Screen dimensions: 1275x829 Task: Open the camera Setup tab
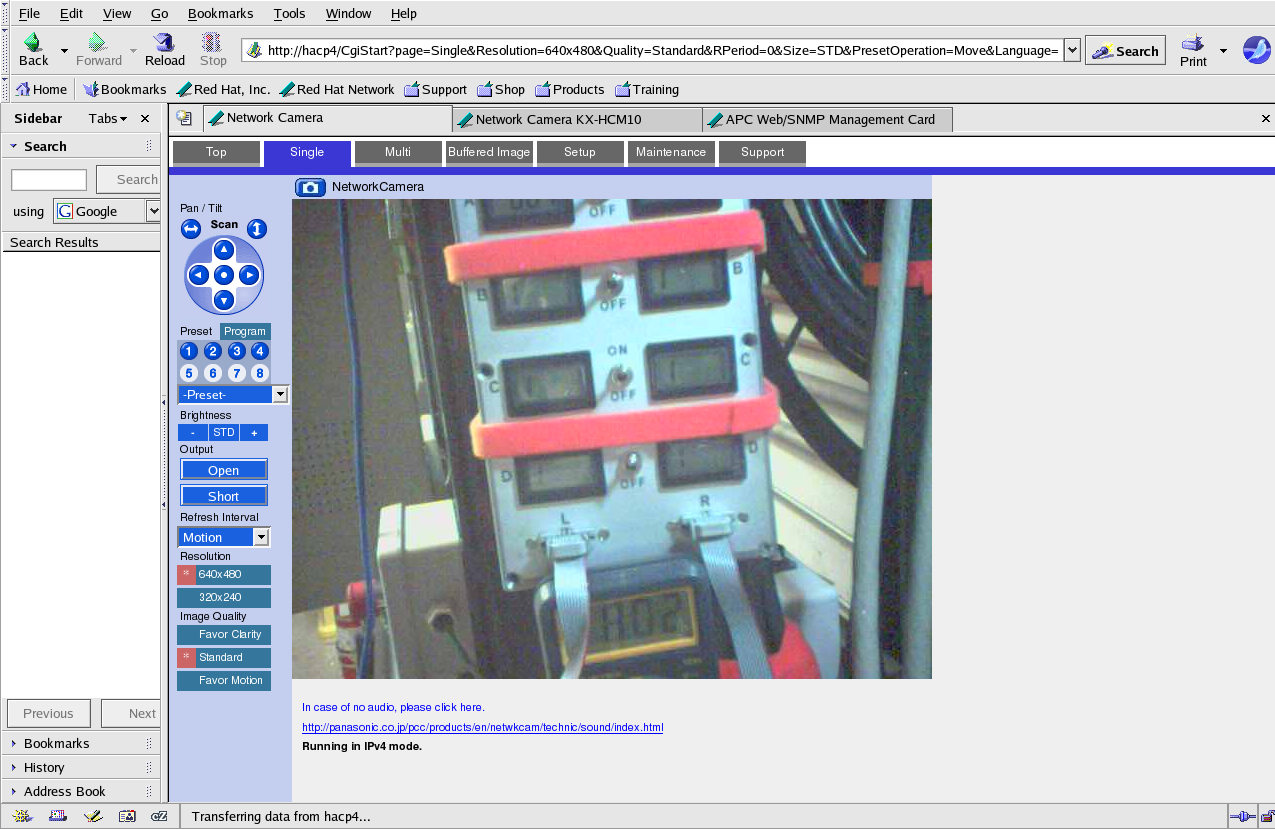[x=580, y=152]
